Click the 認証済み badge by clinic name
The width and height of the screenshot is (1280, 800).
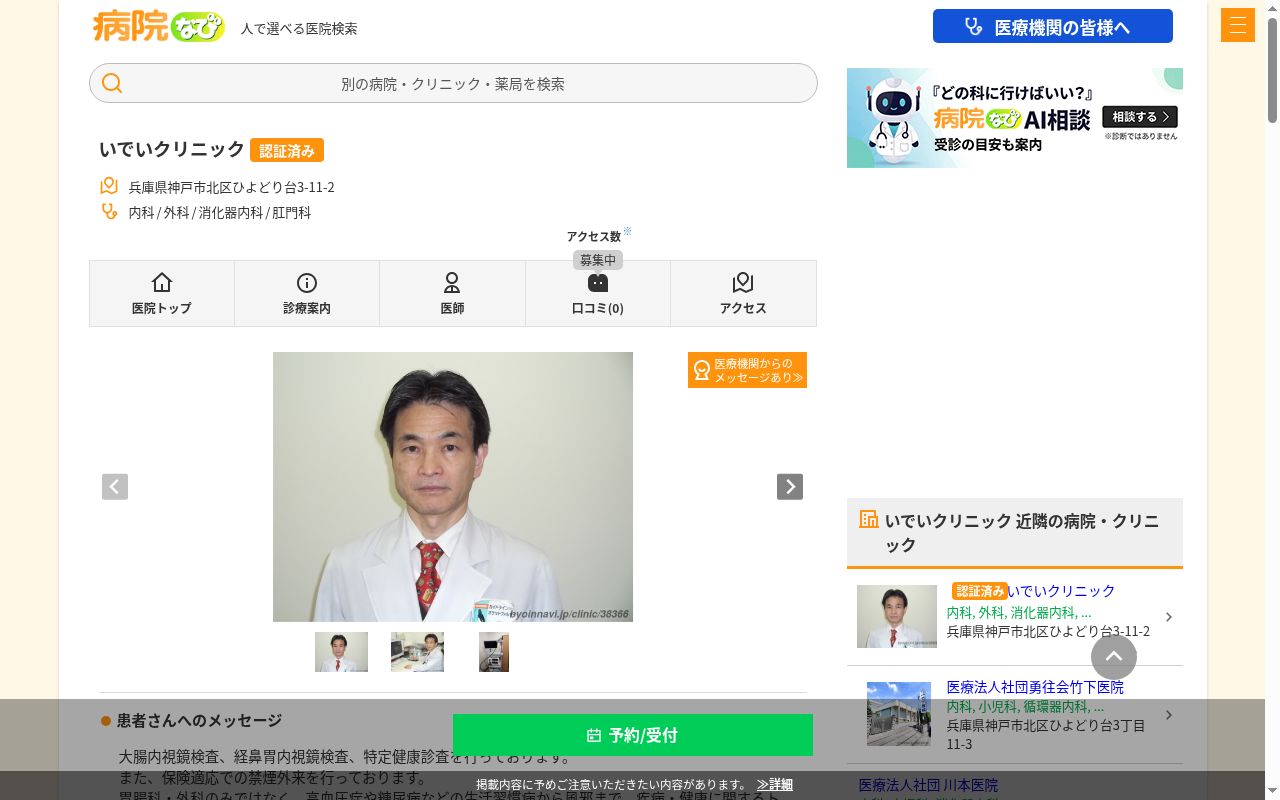[287, 150]
